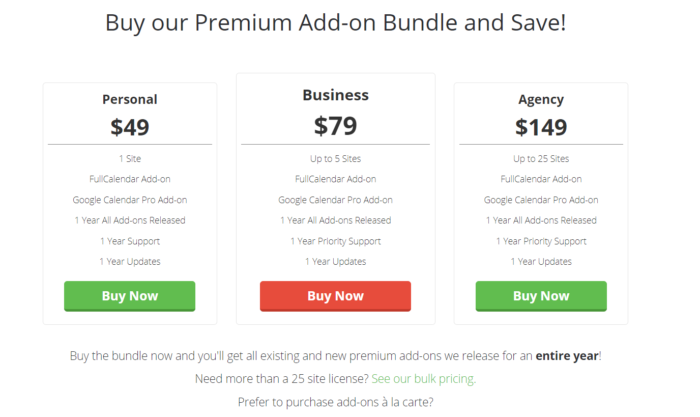Click Google Calendar Pro Add-on in Agency plan

pos(541,200)
